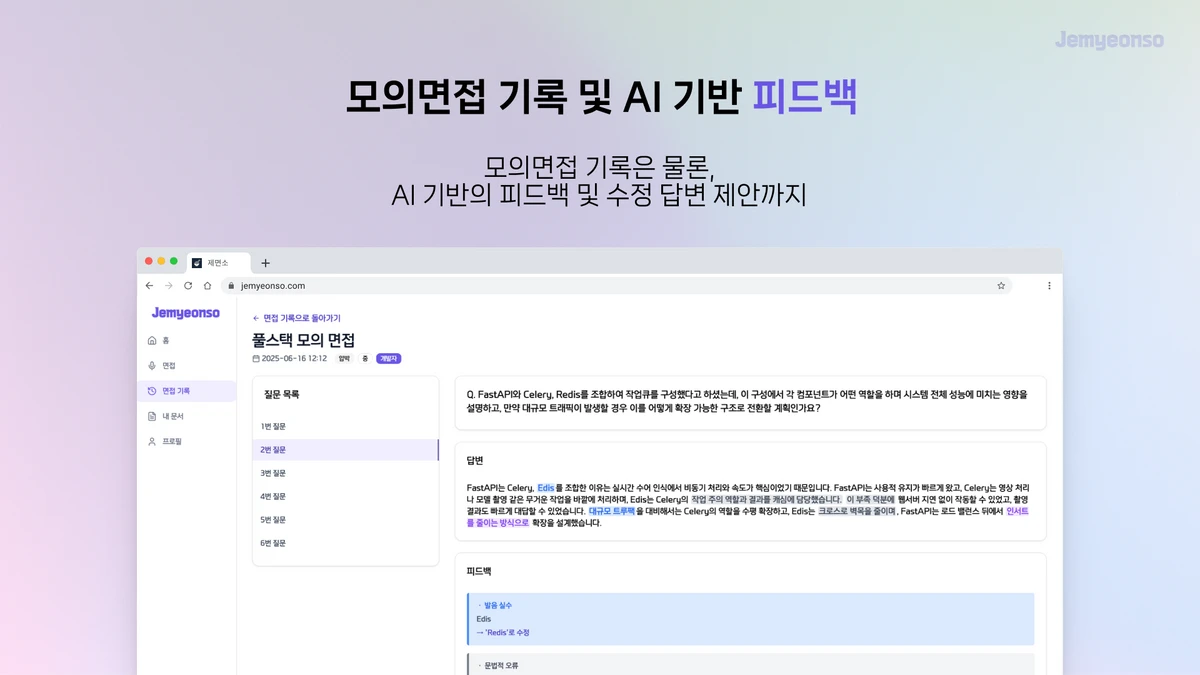Click the 중 difficulty tag
Viewport: 1200px width, 675px height.
click(365, 358)
